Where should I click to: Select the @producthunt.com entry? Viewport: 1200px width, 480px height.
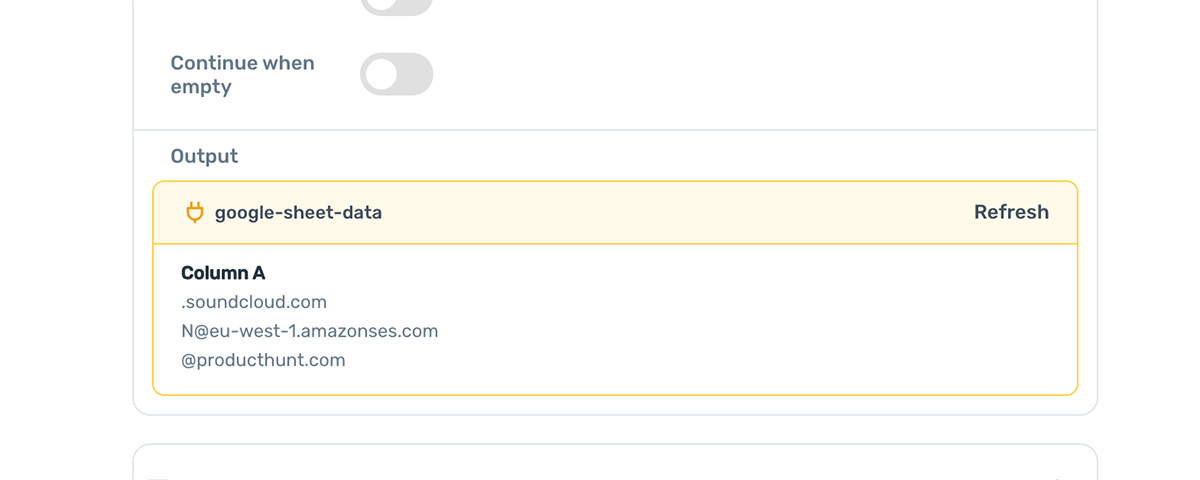click(x=263, y=360)
